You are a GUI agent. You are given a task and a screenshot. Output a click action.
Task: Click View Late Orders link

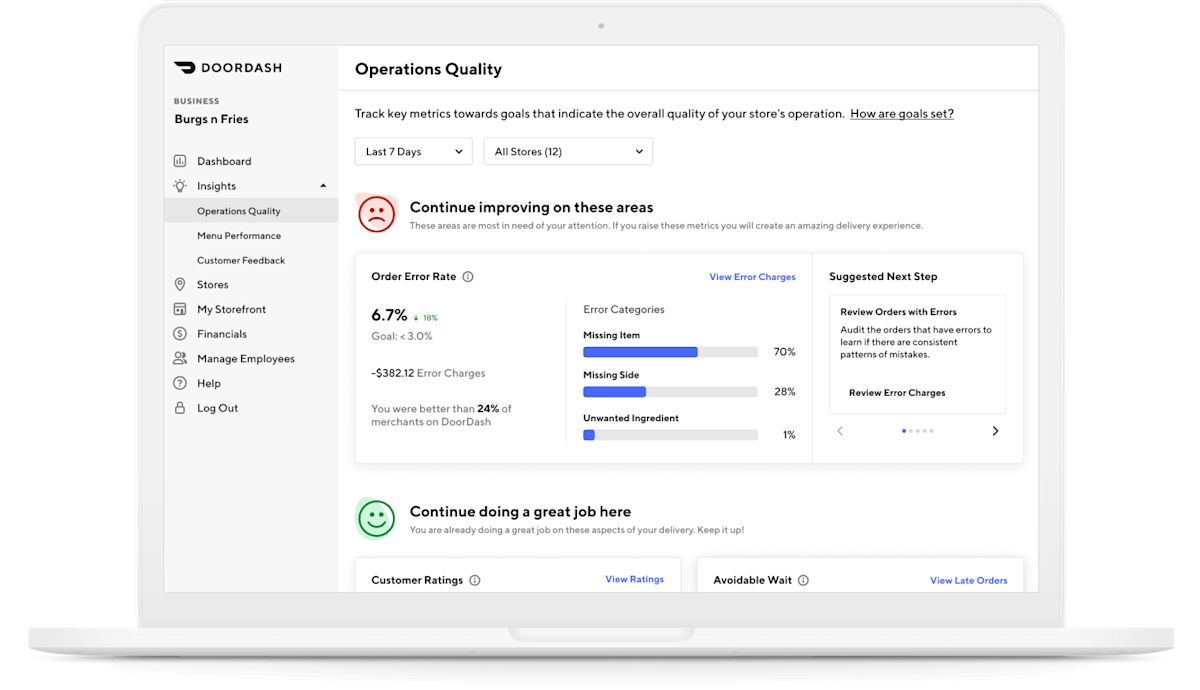[x=968, y=580]
